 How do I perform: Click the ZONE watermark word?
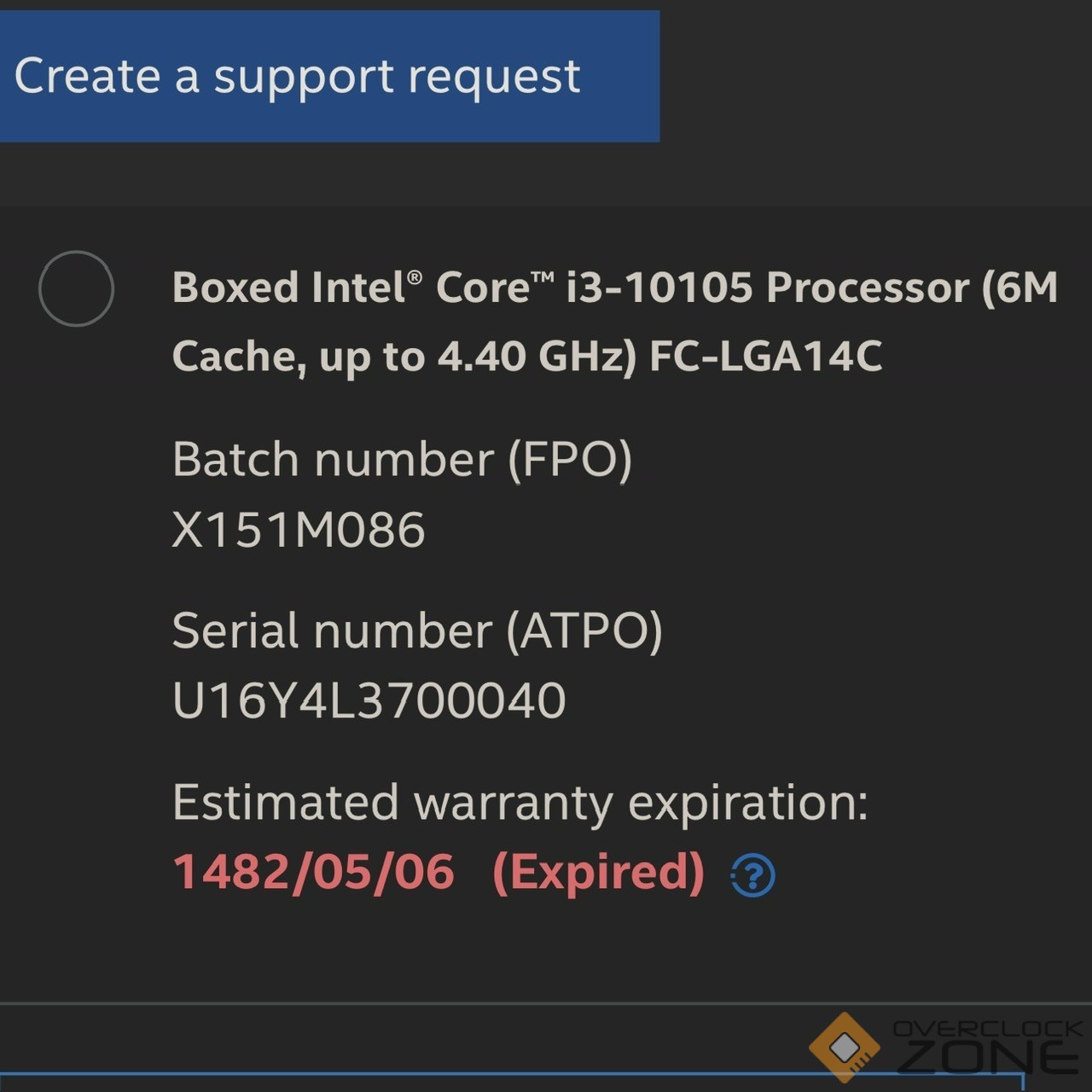(x=990, y=1058)
